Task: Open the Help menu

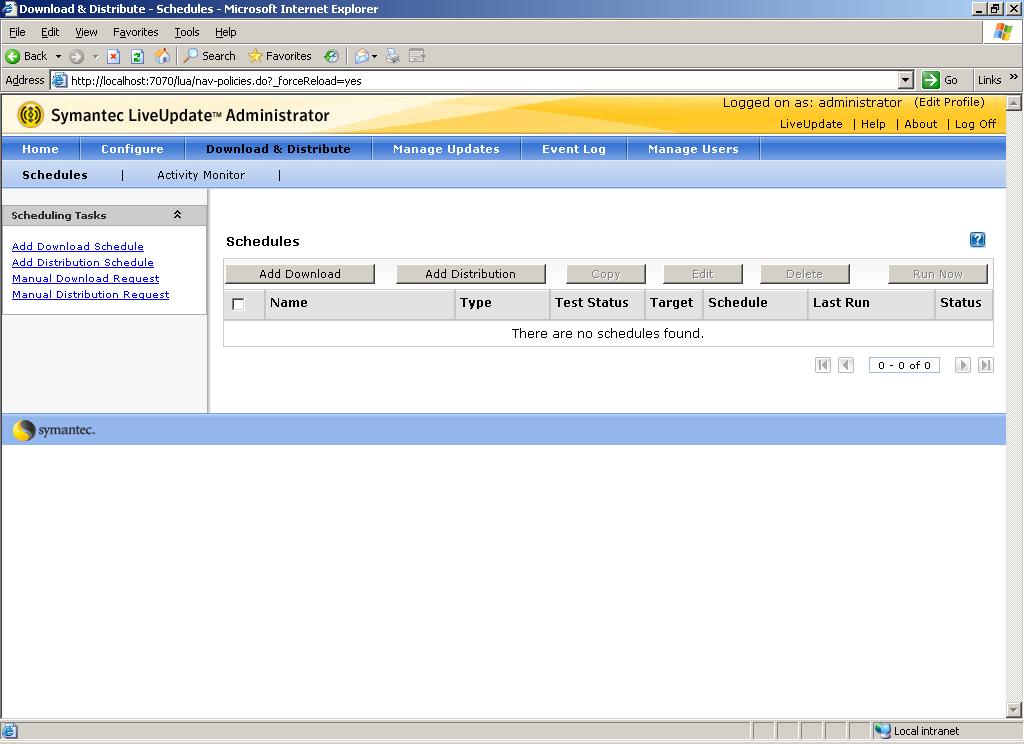Action: [x=225, y=32]
